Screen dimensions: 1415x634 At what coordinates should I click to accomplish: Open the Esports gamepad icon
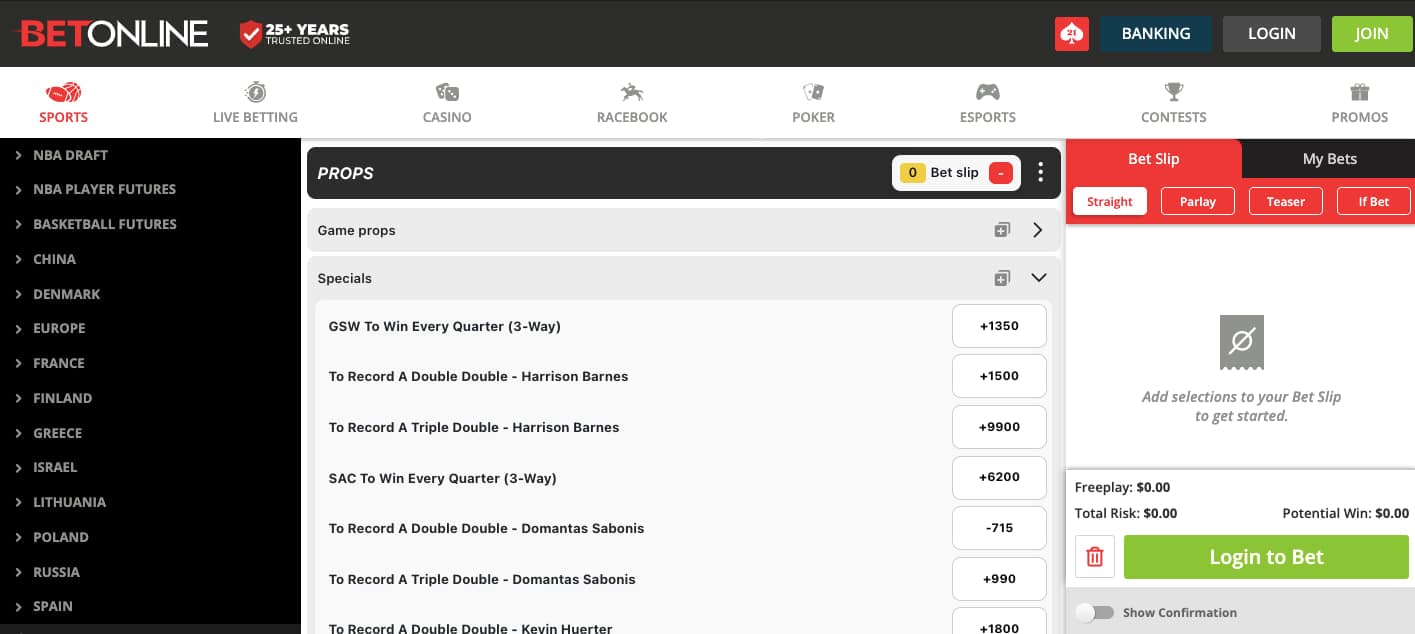tap(987, 92)
